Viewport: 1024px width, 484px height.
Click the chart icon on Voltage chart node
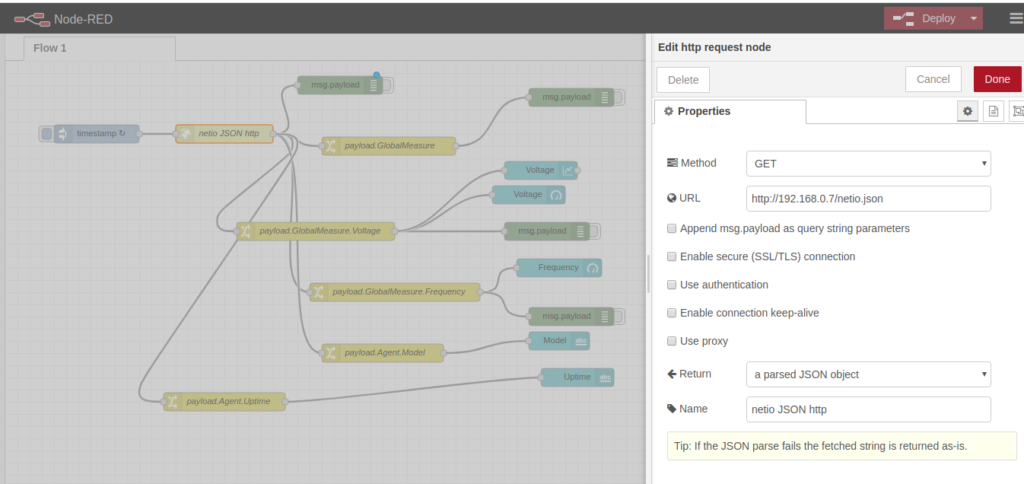569,170
